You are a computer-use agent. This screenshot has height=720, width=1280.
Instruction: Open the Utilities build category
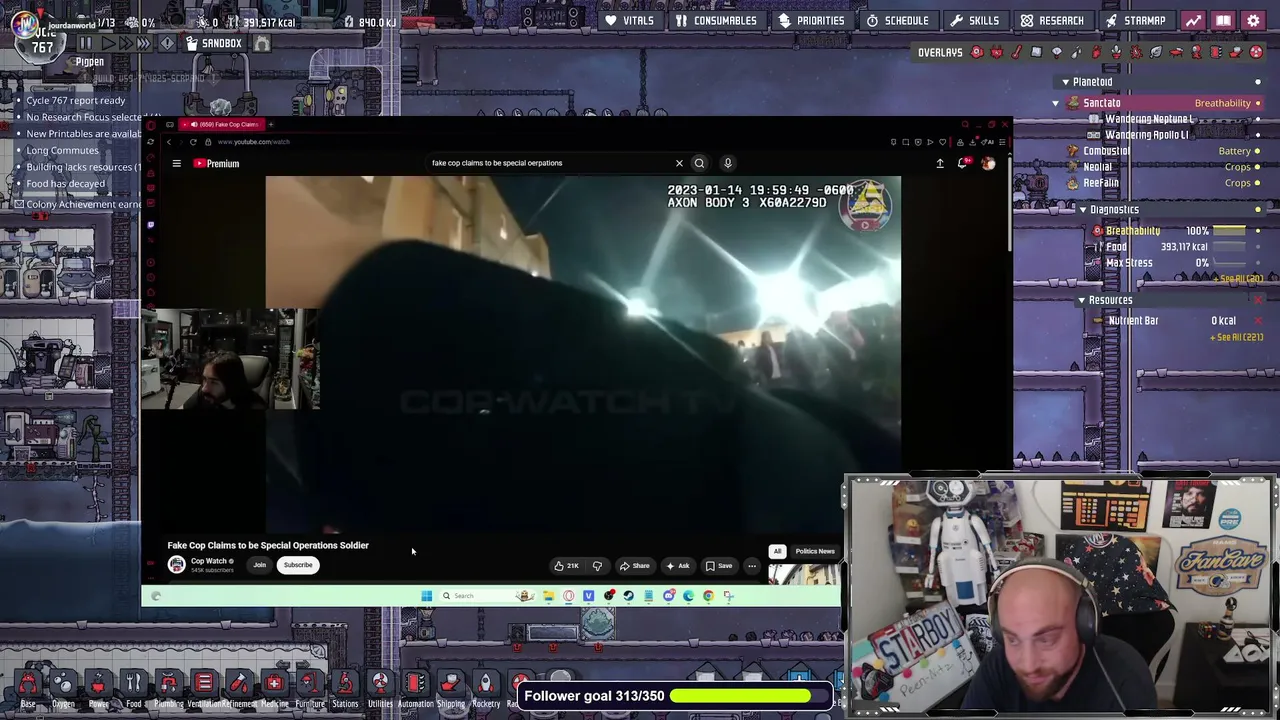click(x=380, y=688)
